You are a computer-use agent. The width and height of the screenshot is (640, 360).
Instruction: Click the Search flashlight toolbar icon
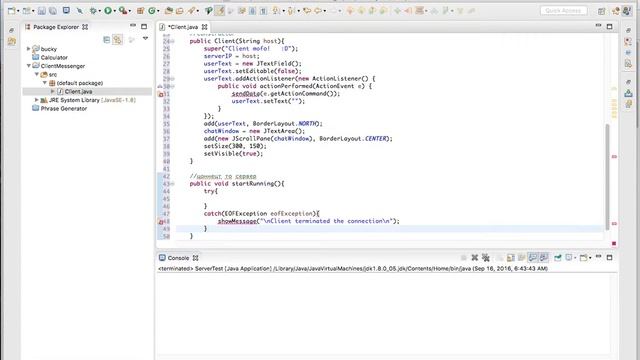(x=191, y=11)
